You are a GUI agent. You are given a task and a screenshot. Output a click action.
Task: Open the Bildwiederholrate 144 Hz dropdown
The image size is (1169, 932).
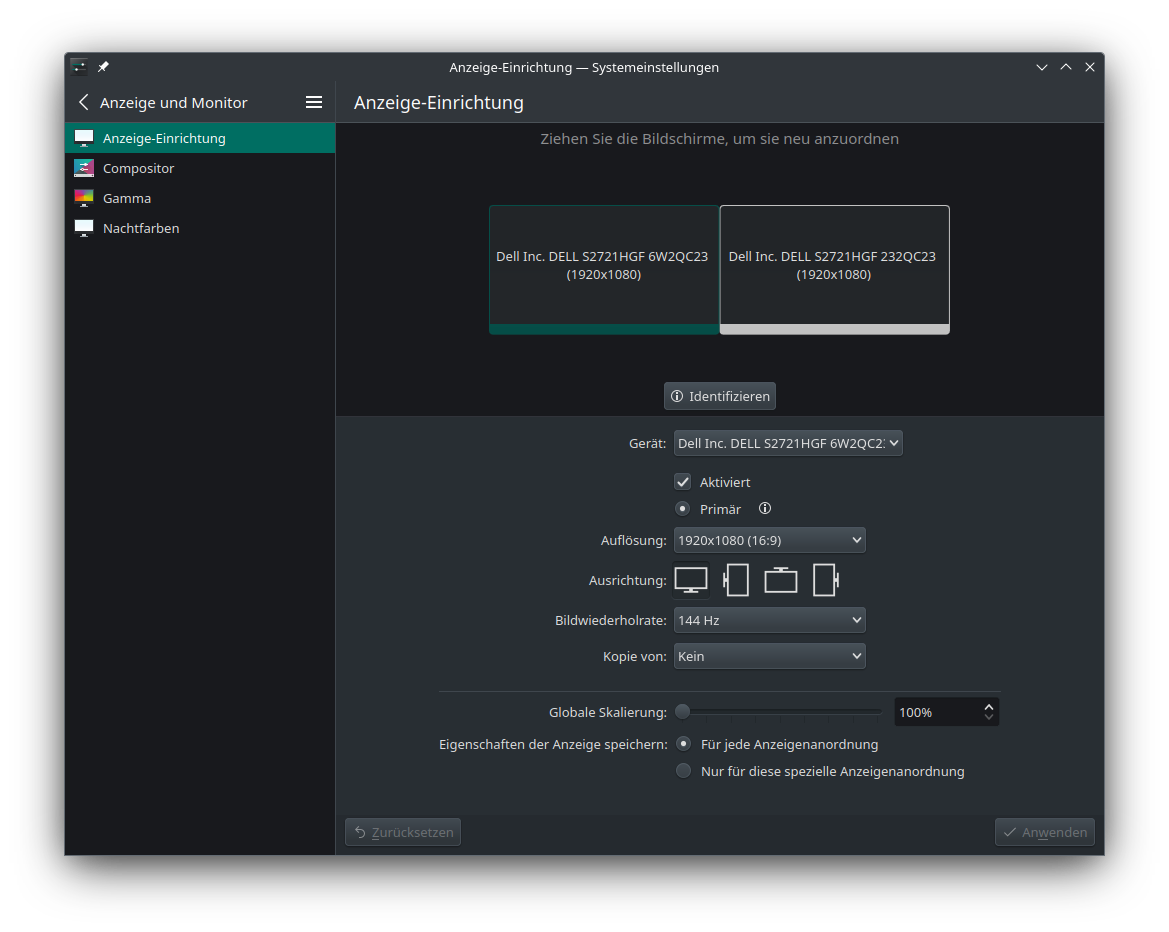click(x=769, y=620)
